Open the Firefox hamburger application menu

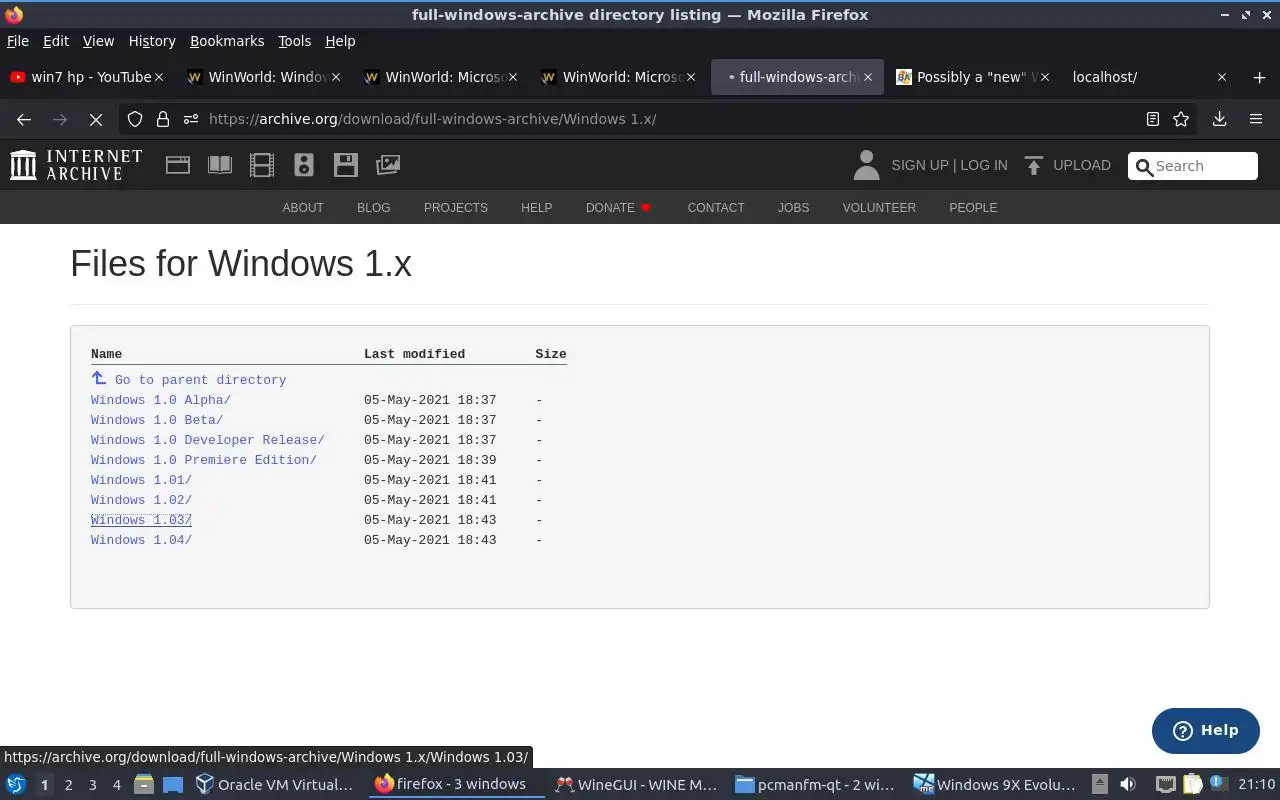(x=1256, y=119)
